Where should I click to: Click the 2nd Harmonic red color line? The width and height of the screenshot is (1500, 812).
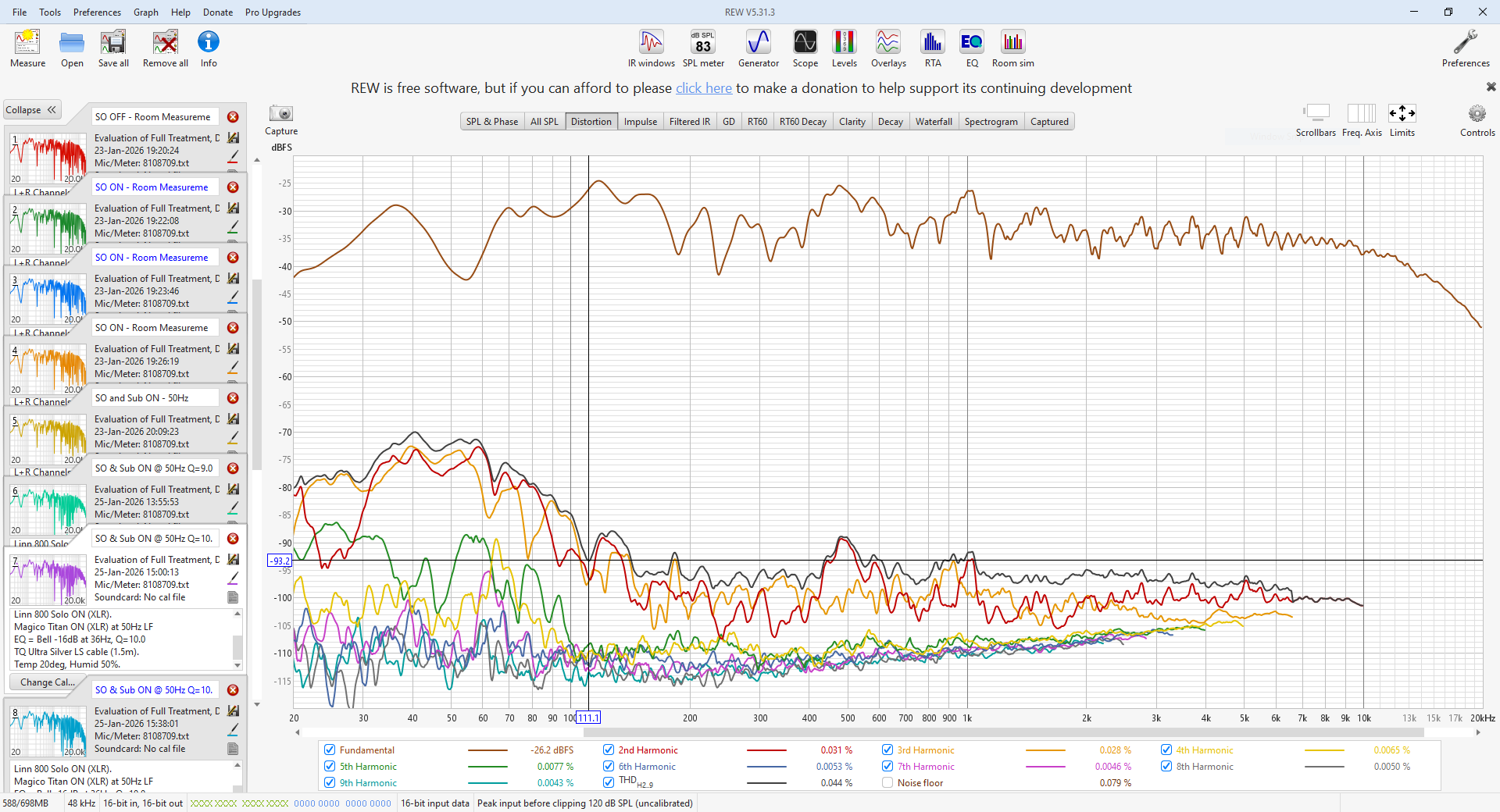[x=766, y=750]
